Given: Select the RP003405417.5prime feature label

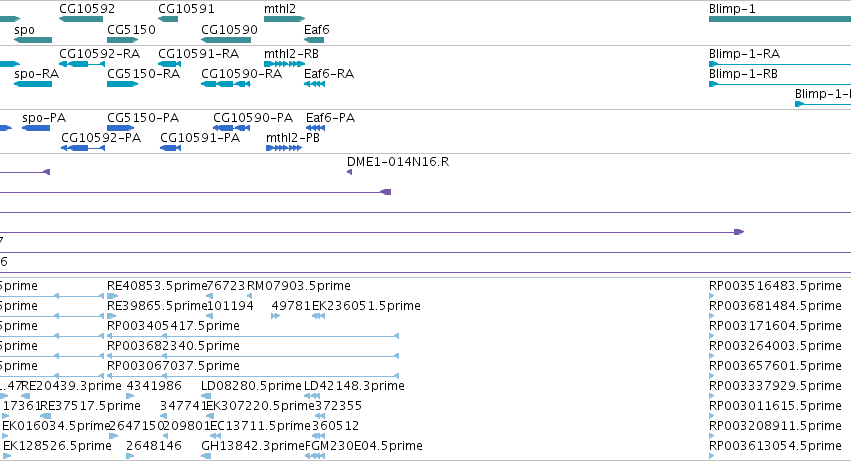Looking at the screenshot, I should click(x=173, y=326).
